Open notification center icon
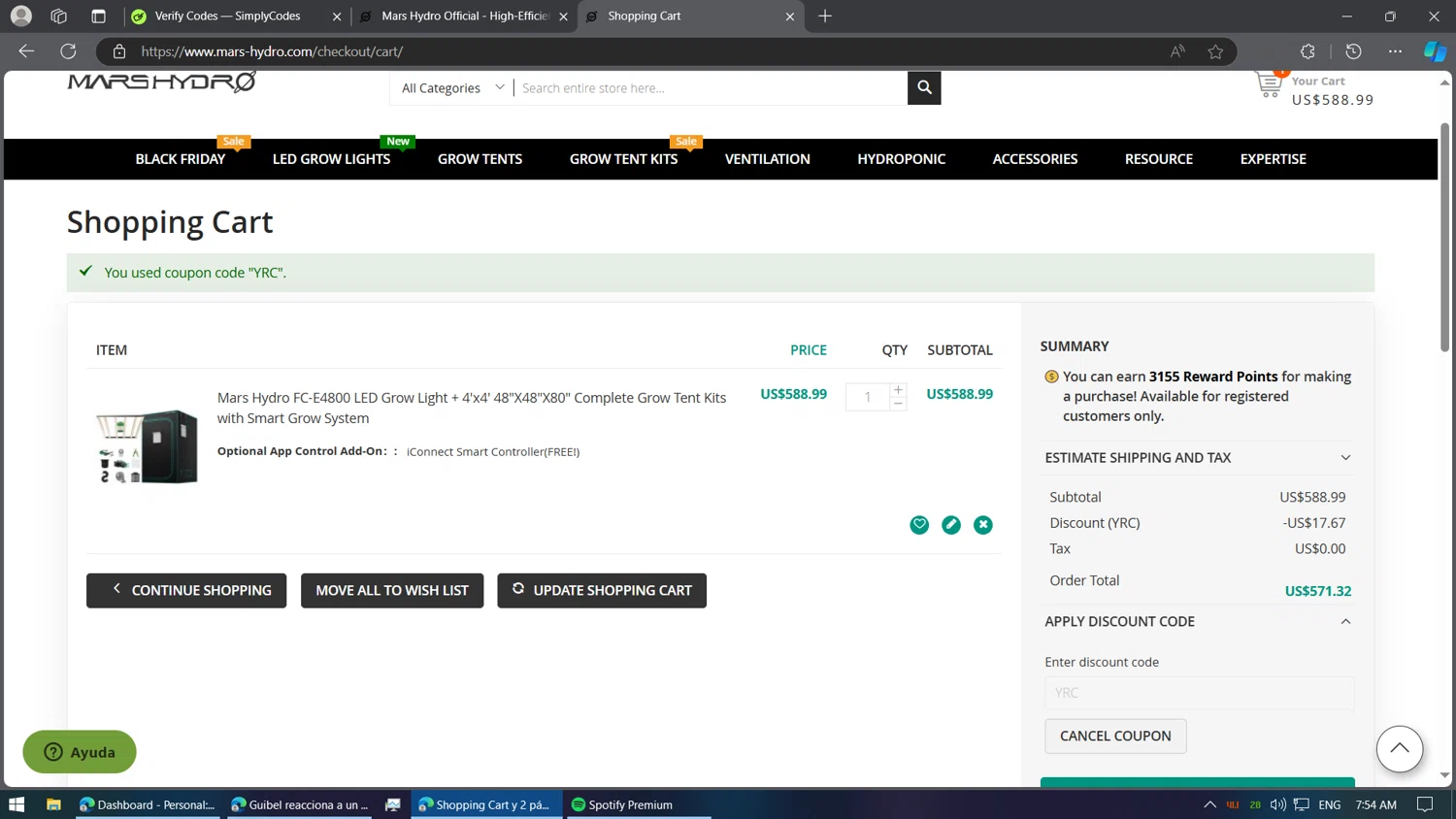The image size is (1456, 819). pos(1425,804)
